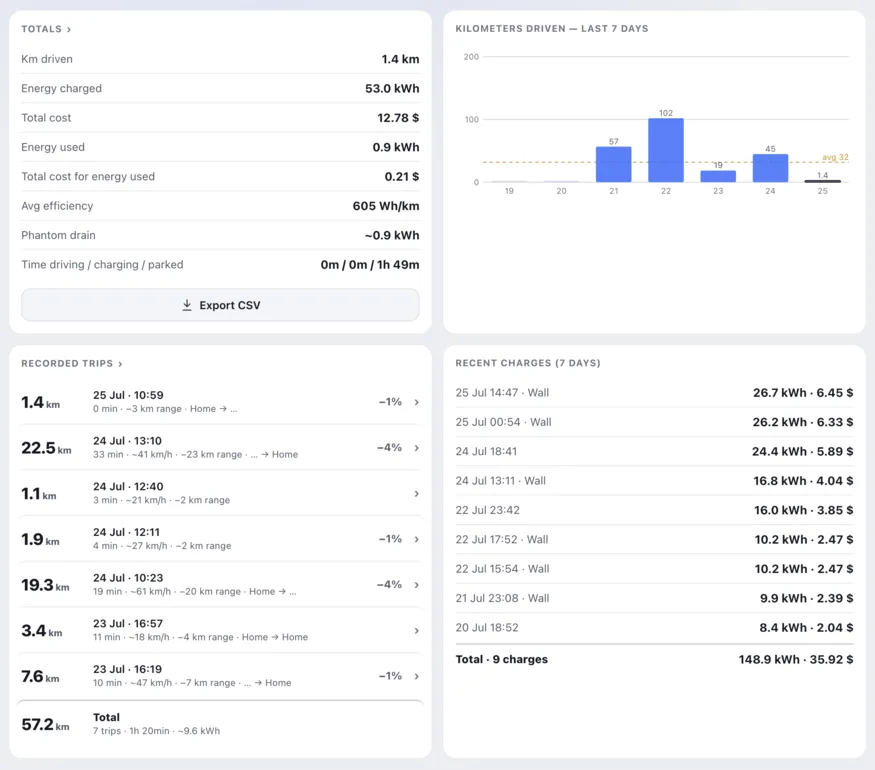Screen dimensions: 875x770
Task: Click the Kilometers Driven chart title
Action: (551, 28)
